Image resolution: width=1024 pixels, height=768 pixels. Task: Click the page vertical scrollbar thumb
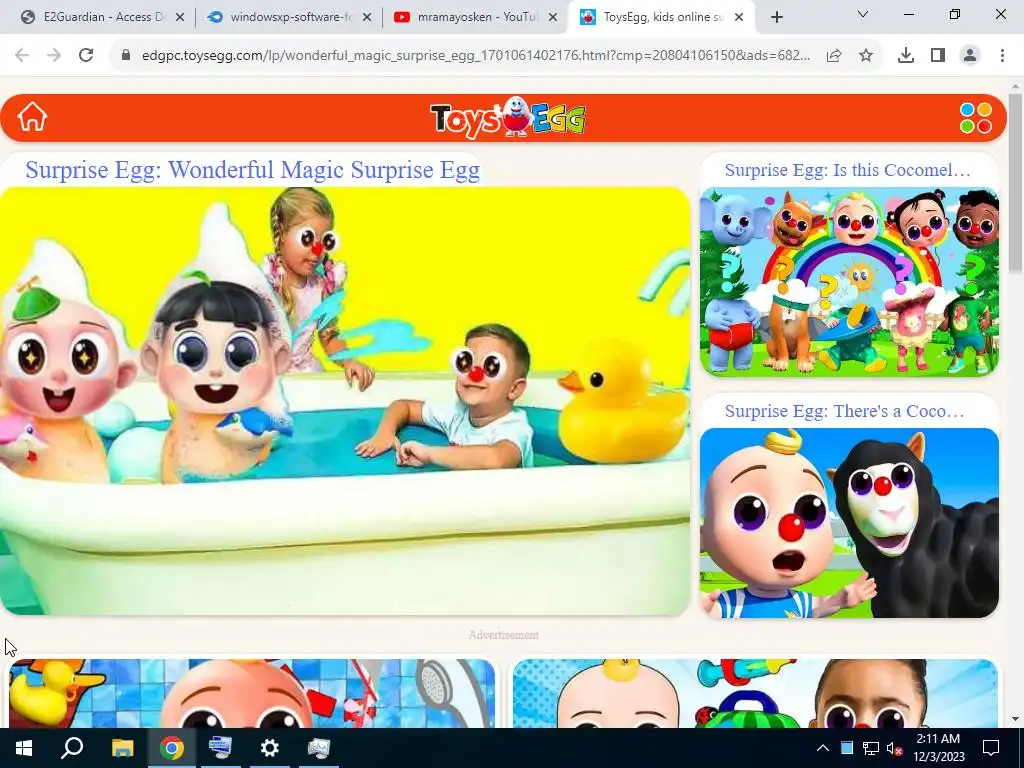tap(1016, 183)
